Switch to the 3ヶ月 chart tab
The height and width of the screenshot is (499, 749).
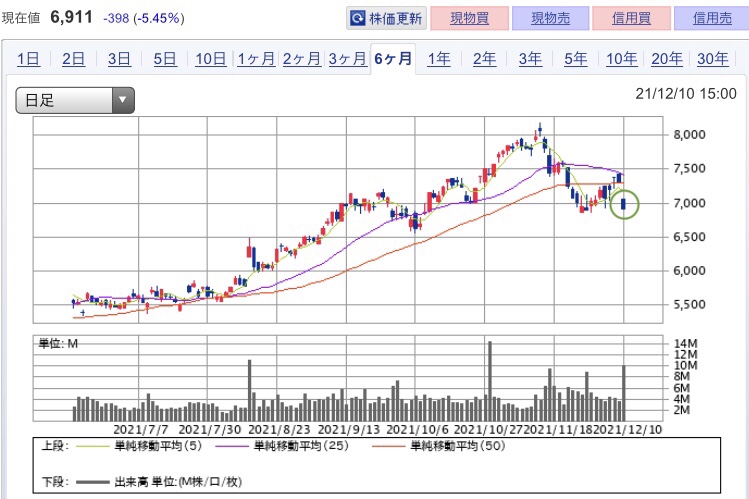coord(347,59)
